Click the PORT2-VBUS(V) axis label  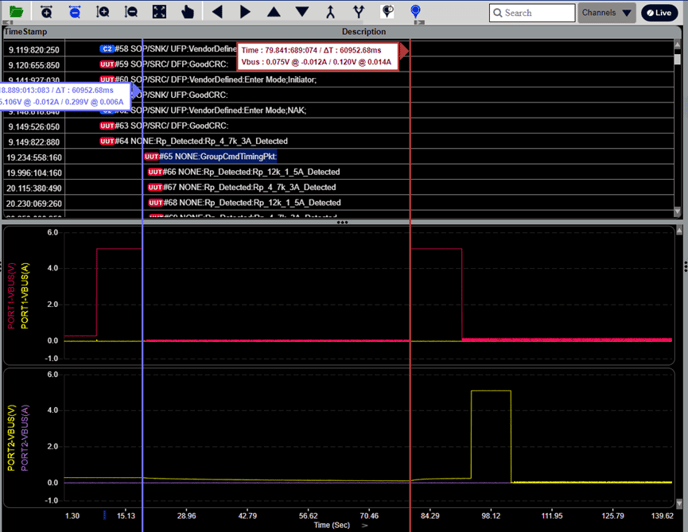(11, 438)
